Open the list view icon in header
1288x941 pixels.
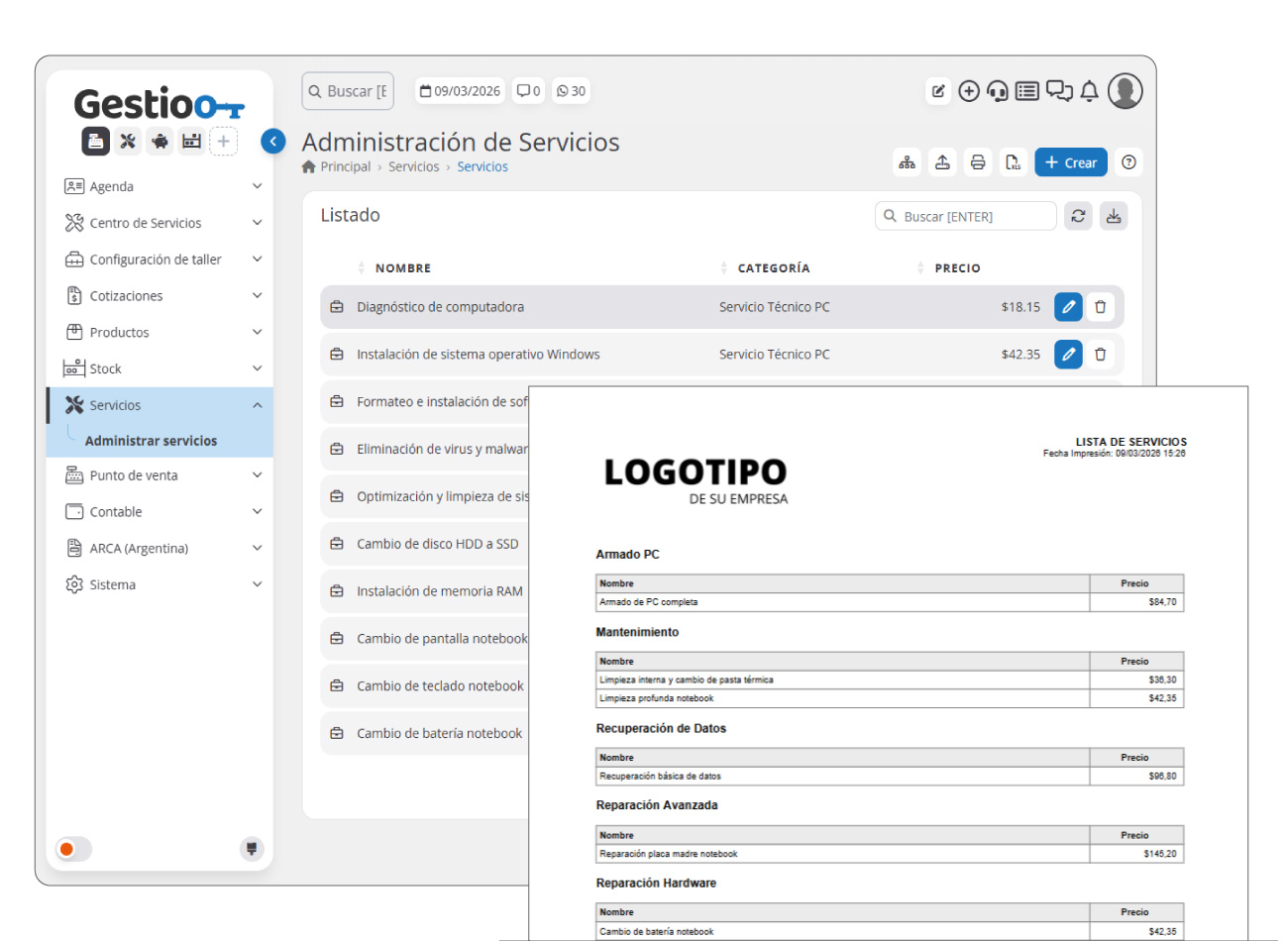point(1027,91)
